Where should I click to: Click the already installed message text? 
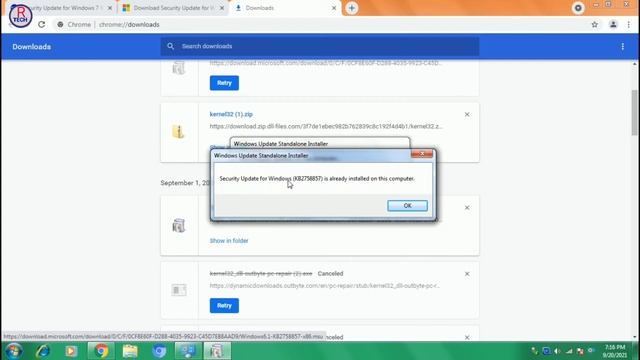[317, 179]
